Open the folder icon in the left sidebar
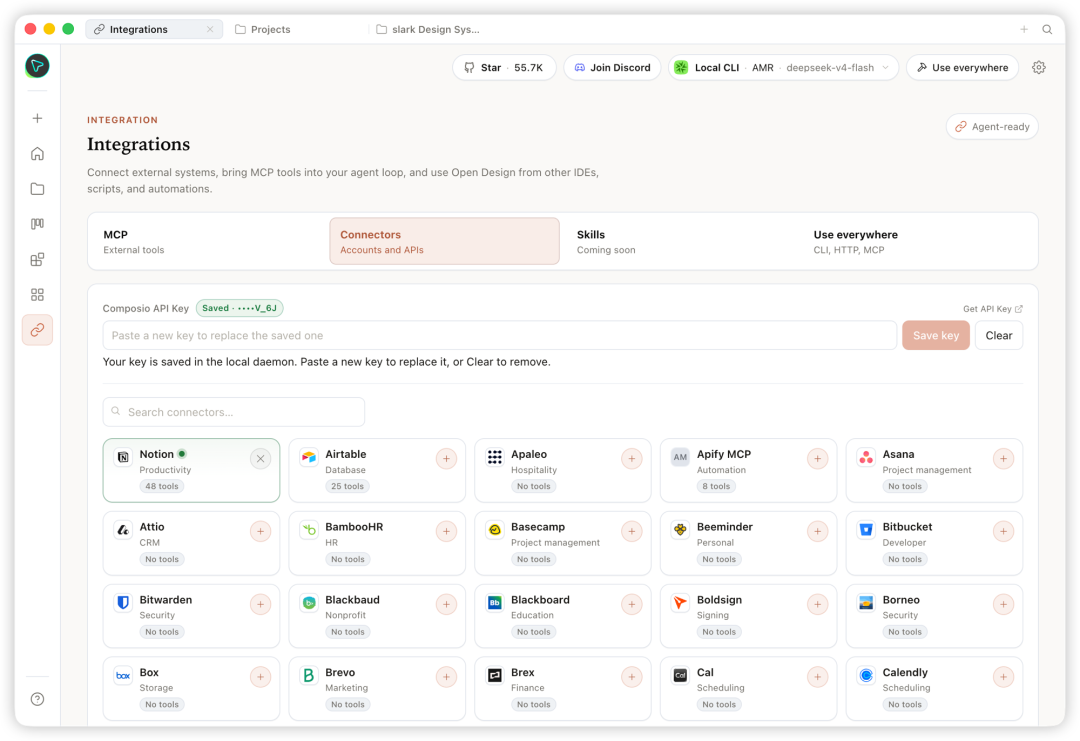 (x=37, y=189)
